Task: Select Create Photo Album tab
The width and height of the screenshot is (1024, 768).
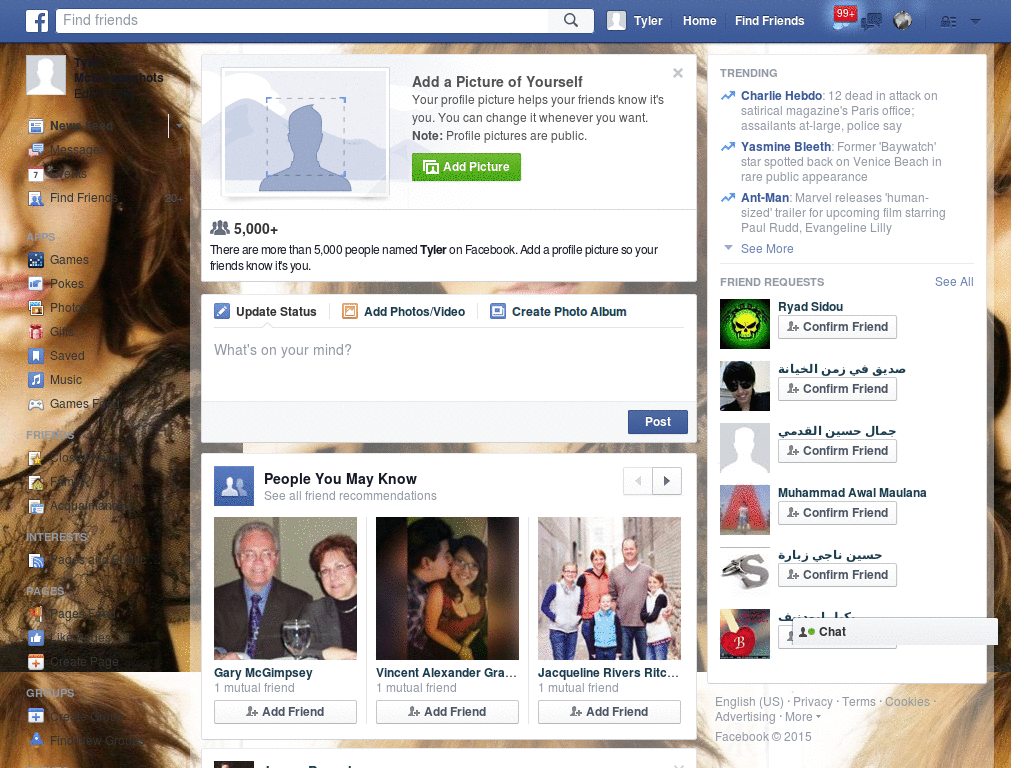Action: 558,312
